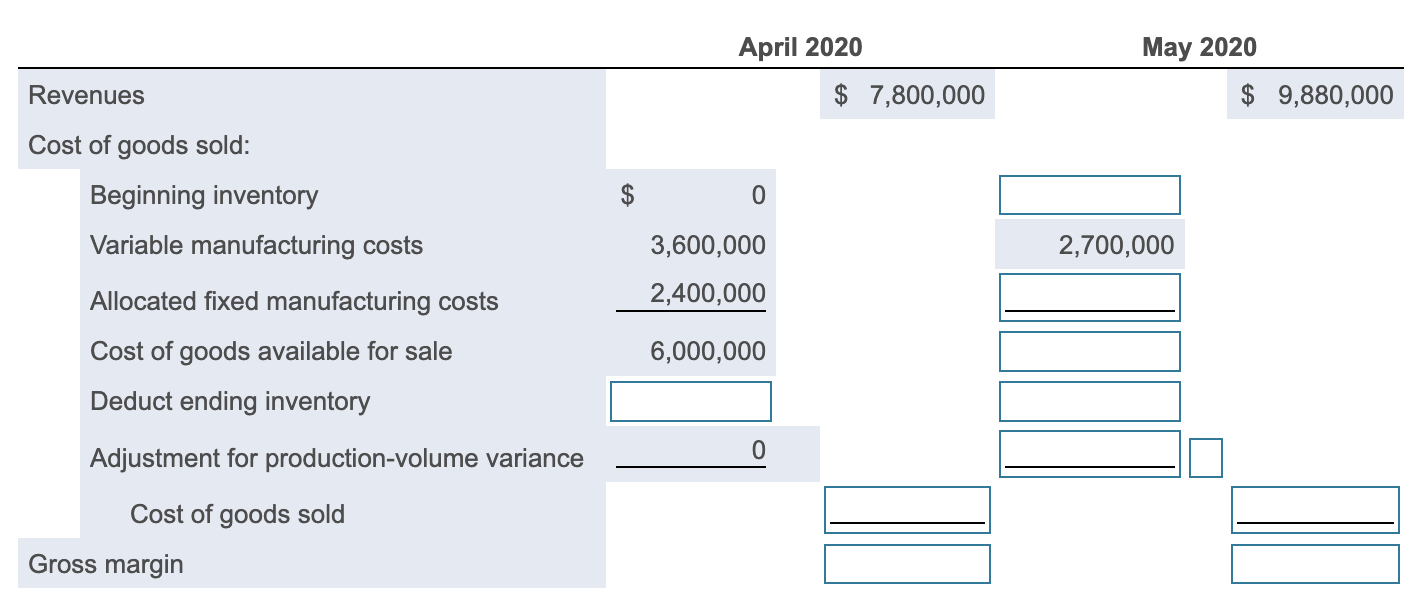Select the May ending inventory input field

click(1089, 401)
